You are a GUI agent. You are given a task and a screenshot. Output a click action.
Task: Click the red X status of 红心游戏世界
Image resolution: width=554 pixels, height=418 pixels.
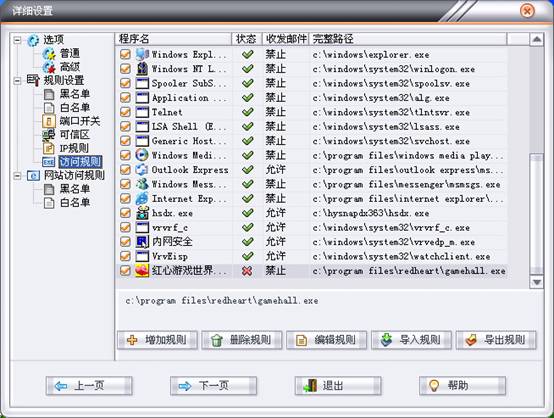[247, 271]
